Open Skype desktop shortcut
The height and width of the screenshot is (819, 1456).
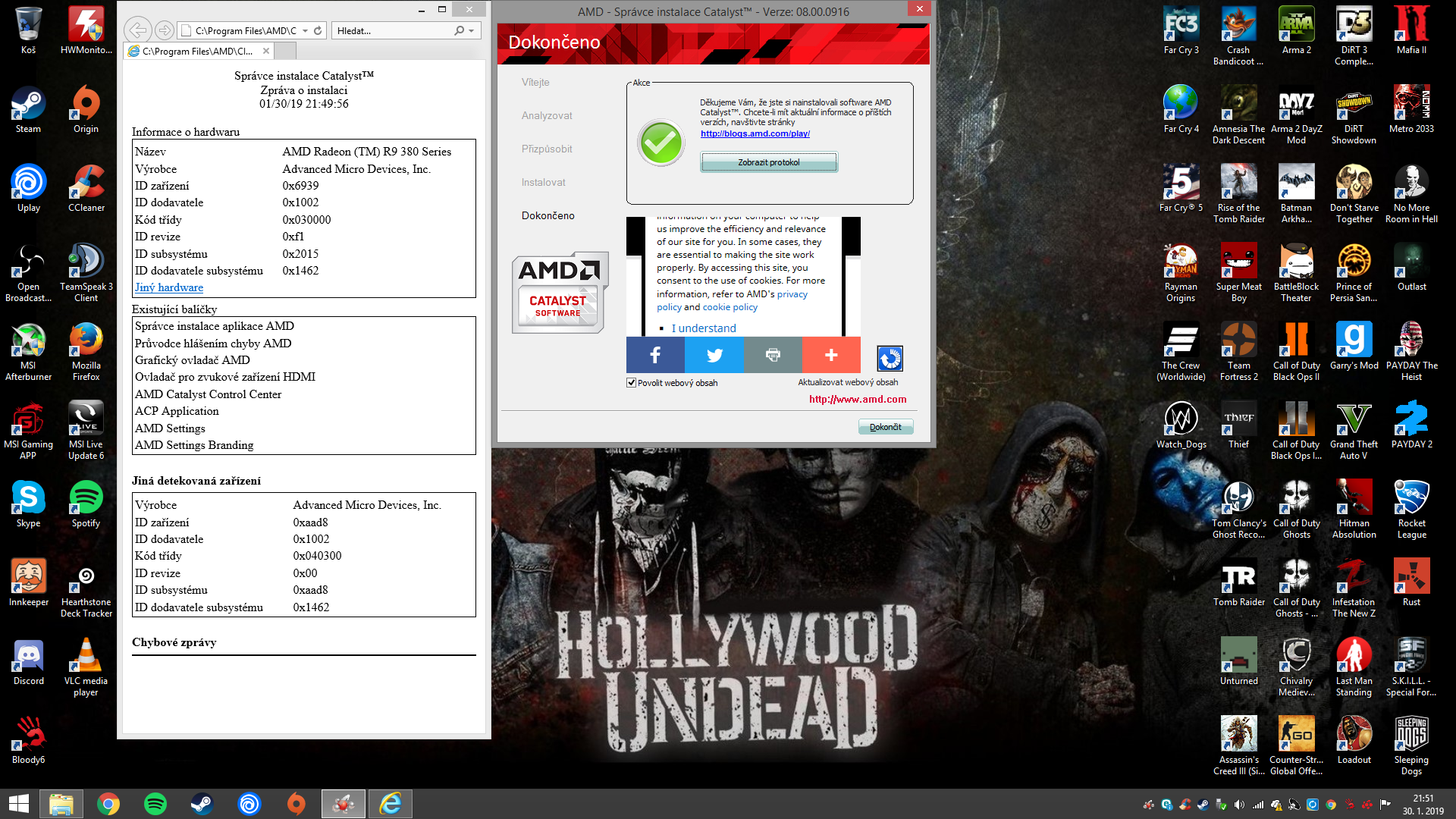coord(28,504)
